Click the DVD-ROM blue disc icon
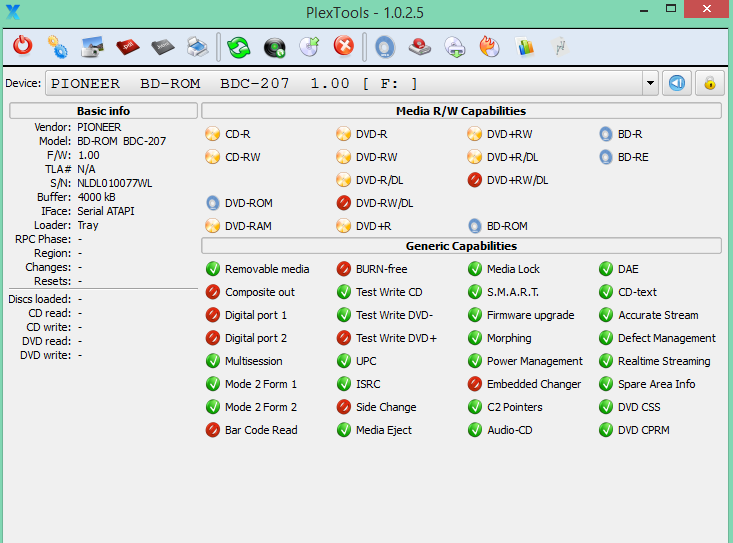 point(212,203)
